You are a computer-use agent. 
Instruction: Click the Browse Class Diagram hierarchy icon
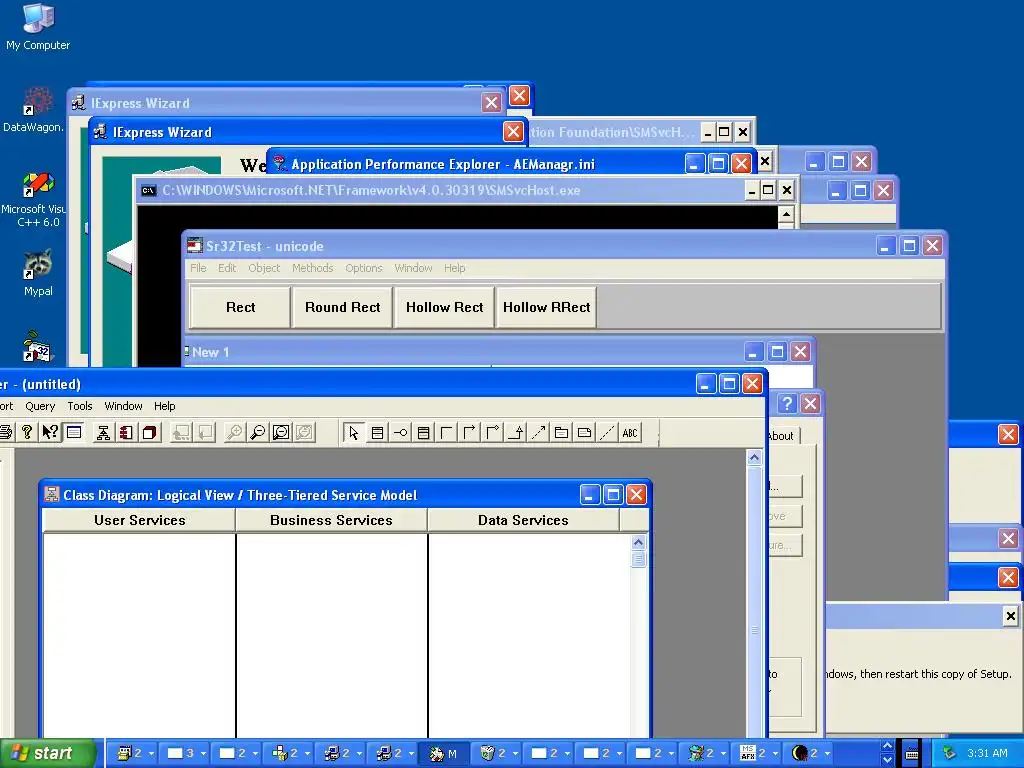[103, 432]
